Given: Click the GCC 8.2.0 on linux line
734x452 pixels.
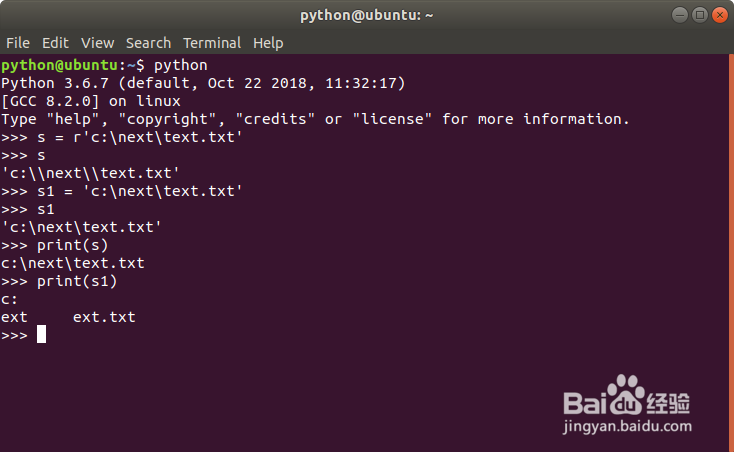Looking at the screenshot, I should point(90,101).
